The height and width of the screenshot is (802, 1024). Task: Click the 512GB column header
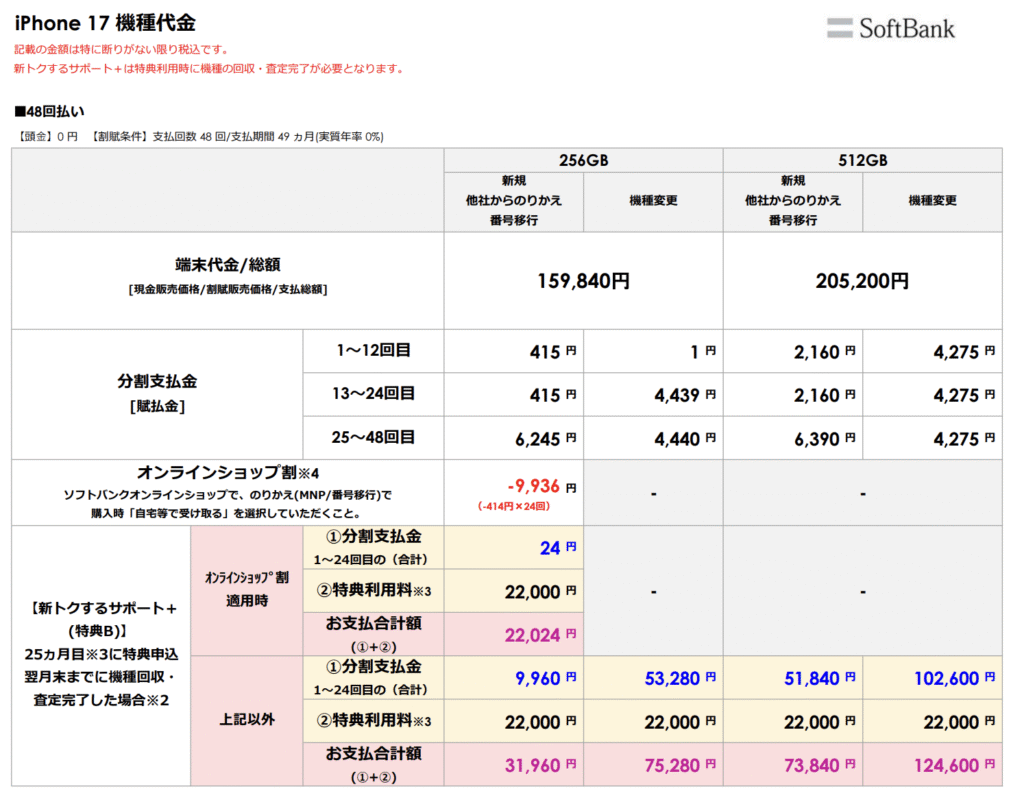862,160
